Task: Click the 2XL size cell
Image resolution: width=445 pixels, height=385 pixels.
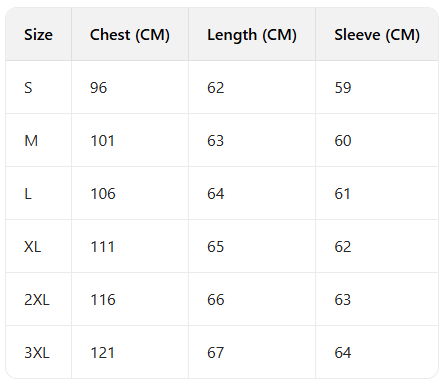Action: [37, 300]
